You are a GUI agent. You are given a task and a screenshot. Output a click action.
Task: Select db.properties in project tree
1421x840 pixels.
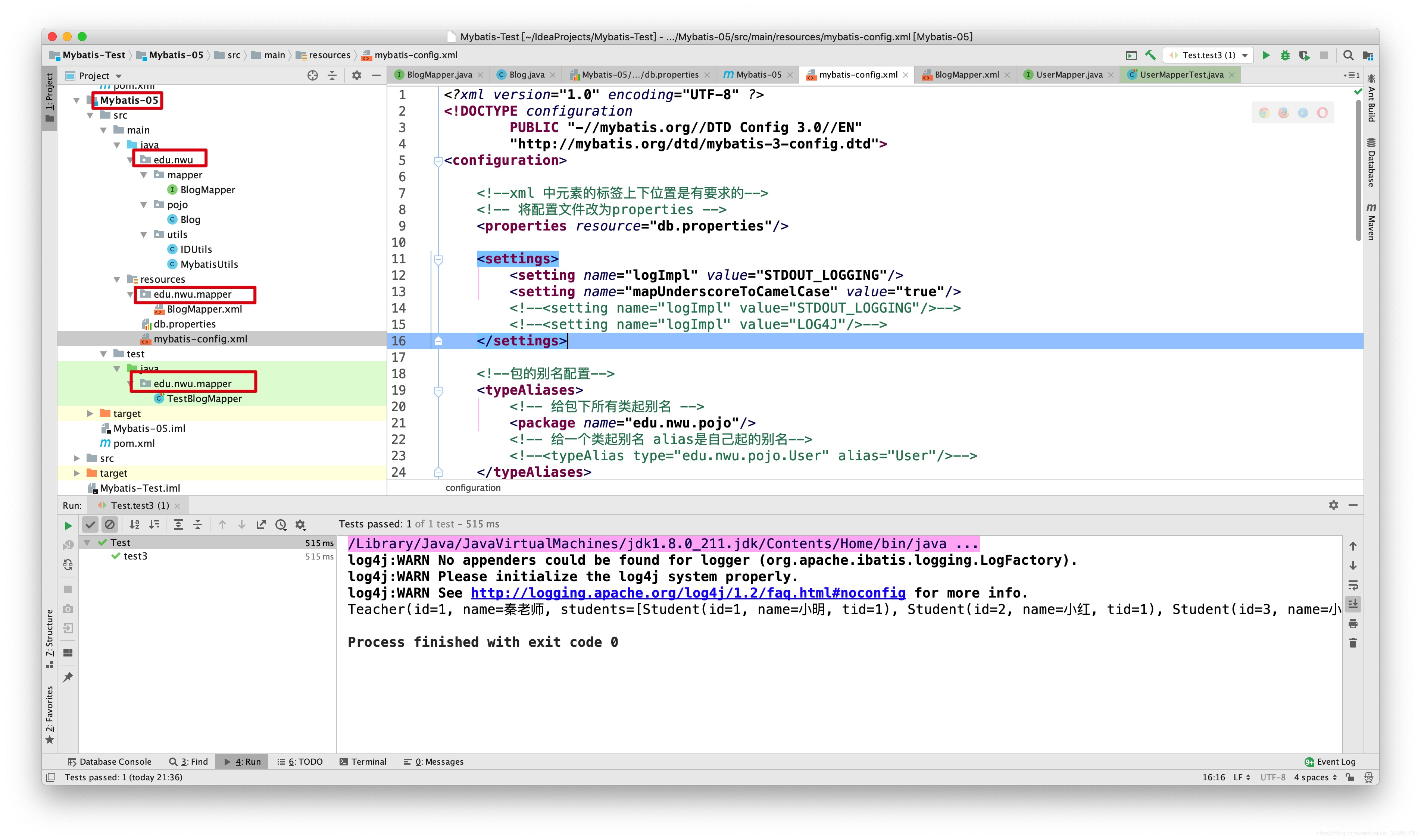(x=184, y=324)
